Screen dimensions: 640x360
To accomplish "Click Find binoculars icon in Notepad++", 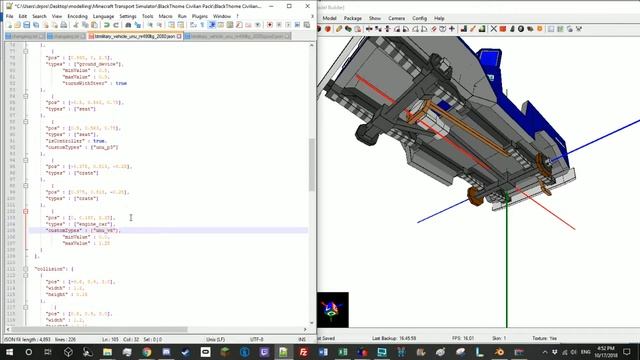I will coord(128,25).
